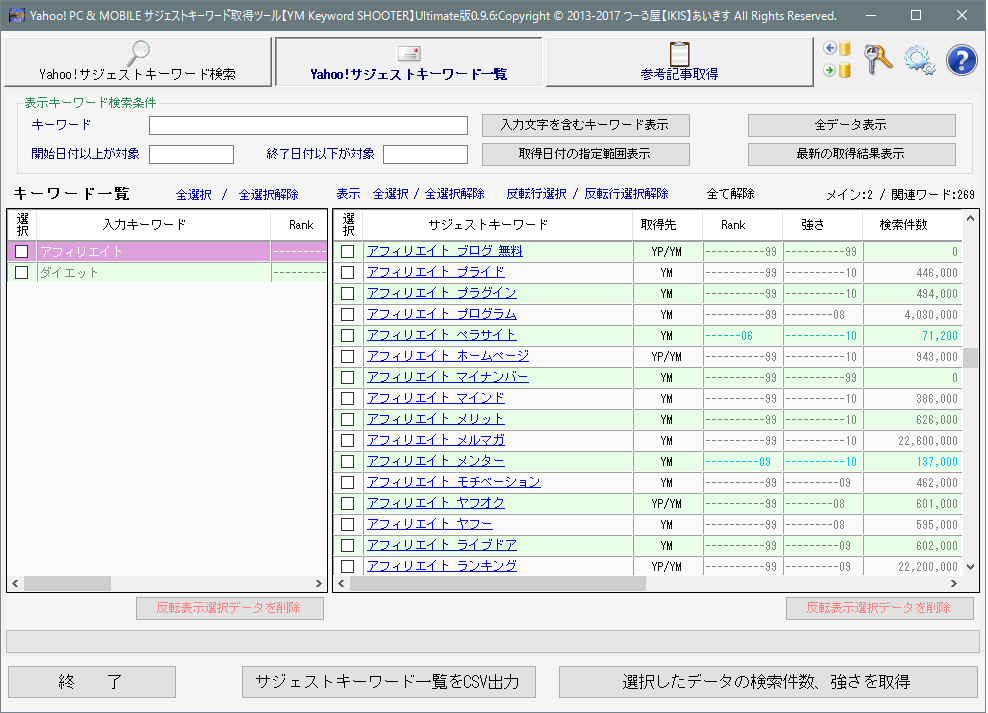The height and width of the screenshot is (713, 988).
Task: Sort by サジェストキーワード column header
Action: [x=498, y=225]
